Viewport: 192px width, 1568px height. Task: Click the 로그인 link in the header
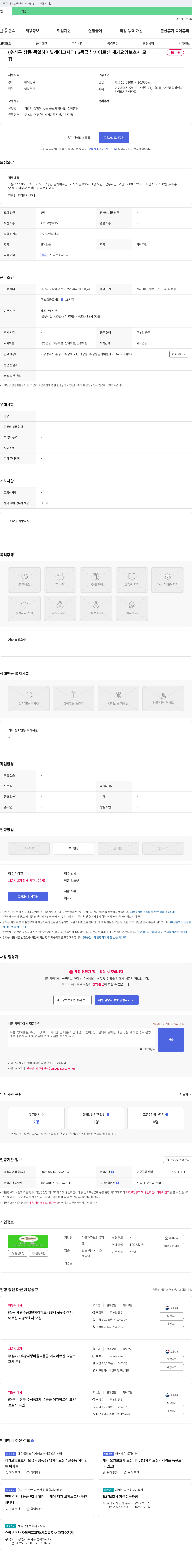(x=179, y=19)
